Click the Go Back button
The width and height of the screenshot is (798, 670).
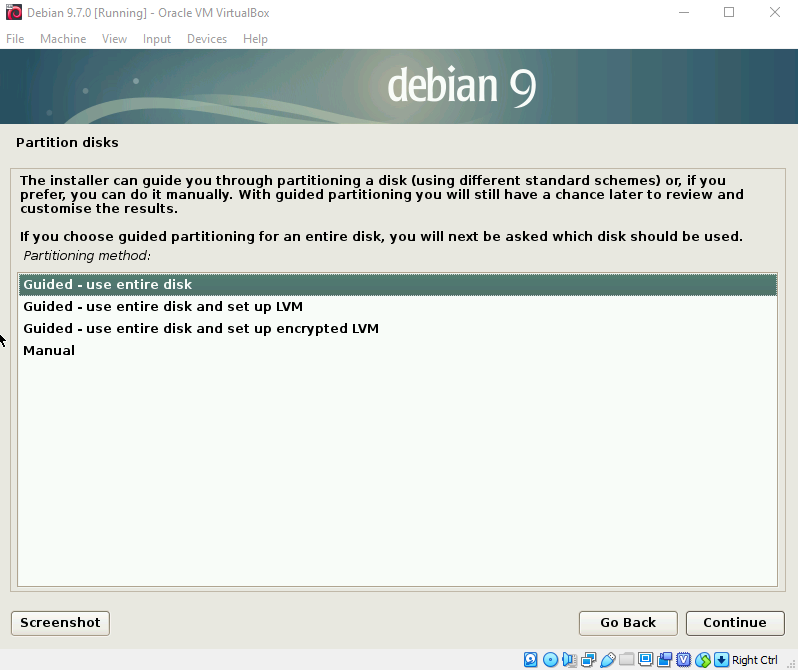pos(628,623)
